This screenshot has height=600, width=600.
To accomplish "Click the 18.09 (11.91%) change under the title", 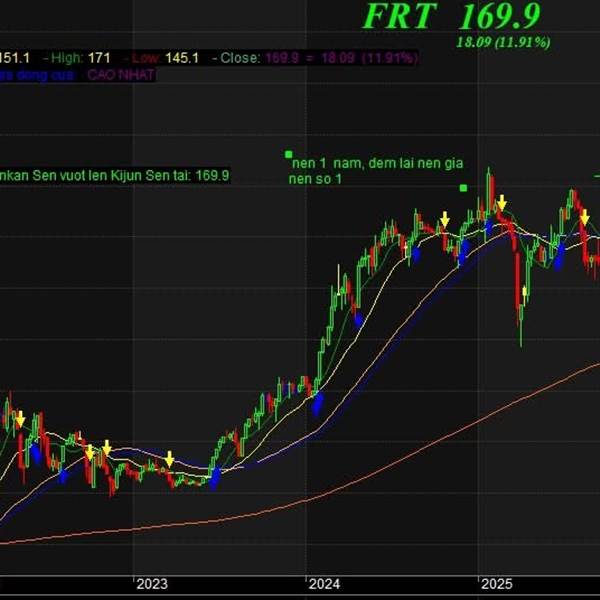I will click(x=503, y=42).
